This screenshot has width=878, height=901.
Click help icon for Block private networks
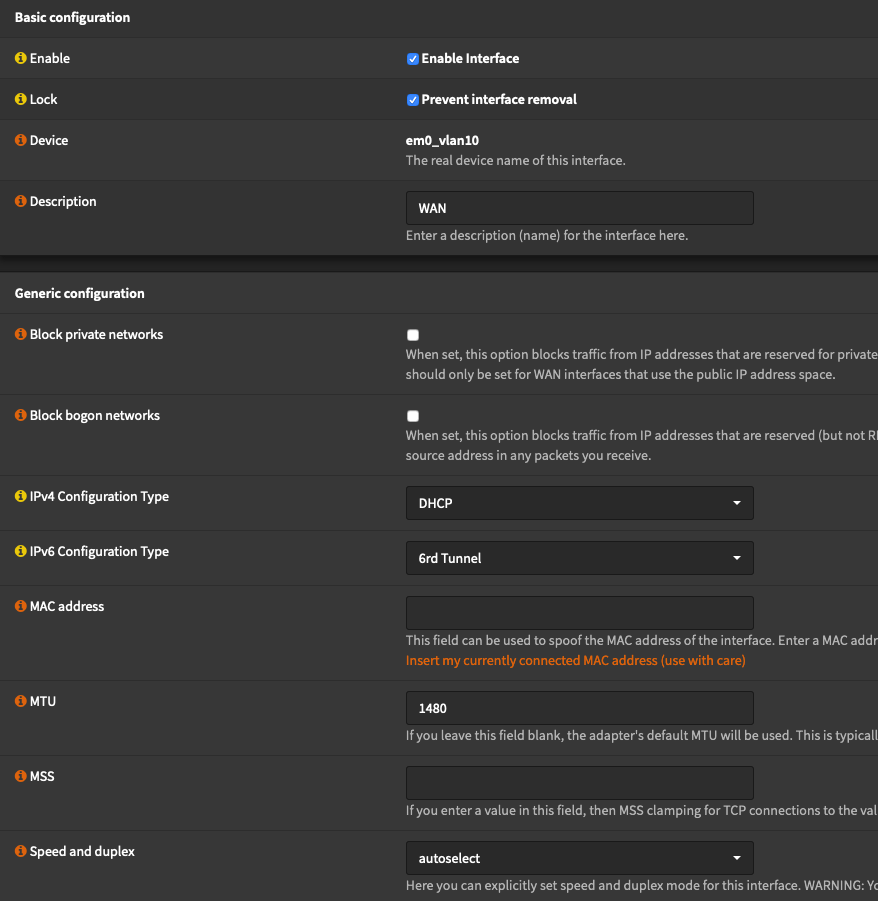click(21, 335)
